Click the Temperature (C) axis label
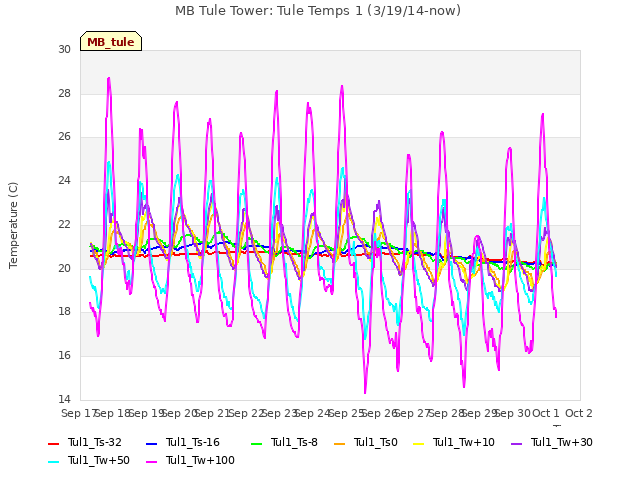 13,225
